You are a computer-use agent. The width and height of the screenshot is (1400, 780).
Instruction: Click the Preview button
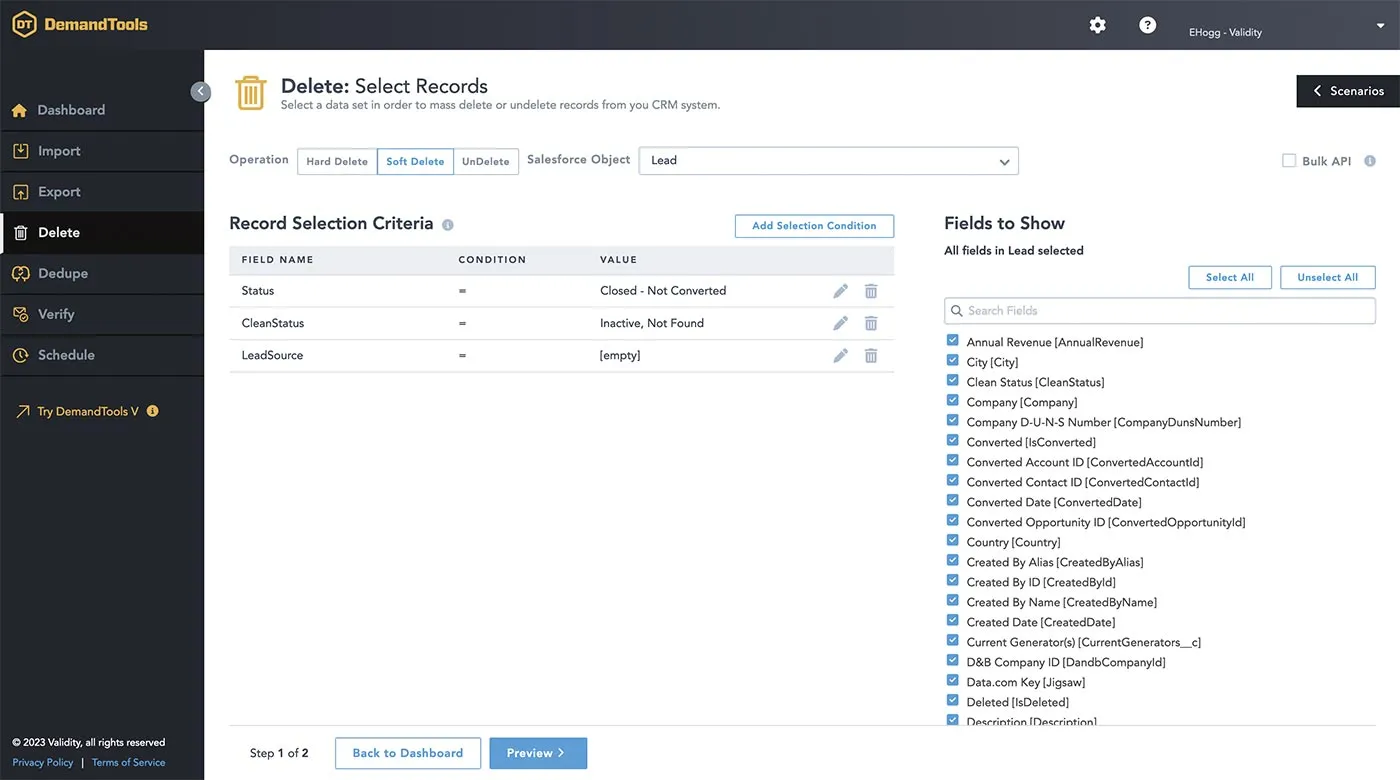tap(538, 753)
